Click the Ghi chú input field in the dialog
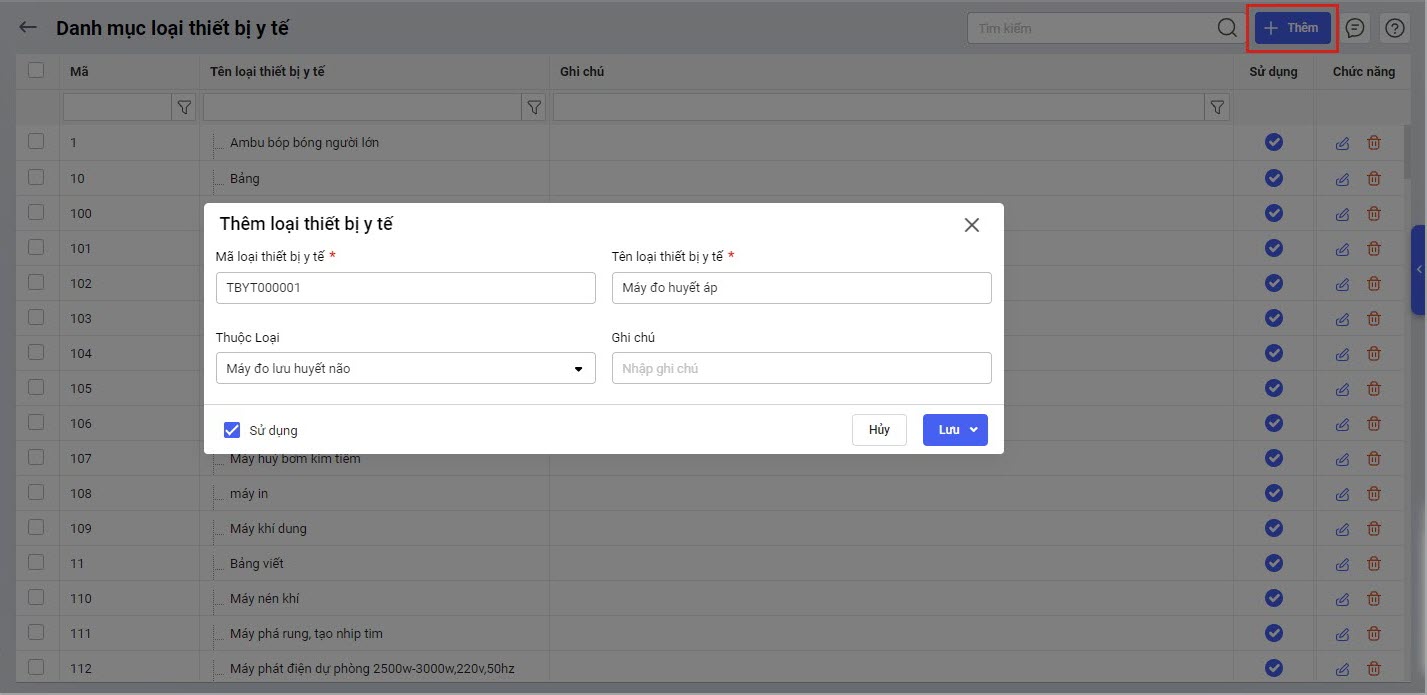Image resolution: width=1427 pixels, height=695 pixels. tap(801, 369)
